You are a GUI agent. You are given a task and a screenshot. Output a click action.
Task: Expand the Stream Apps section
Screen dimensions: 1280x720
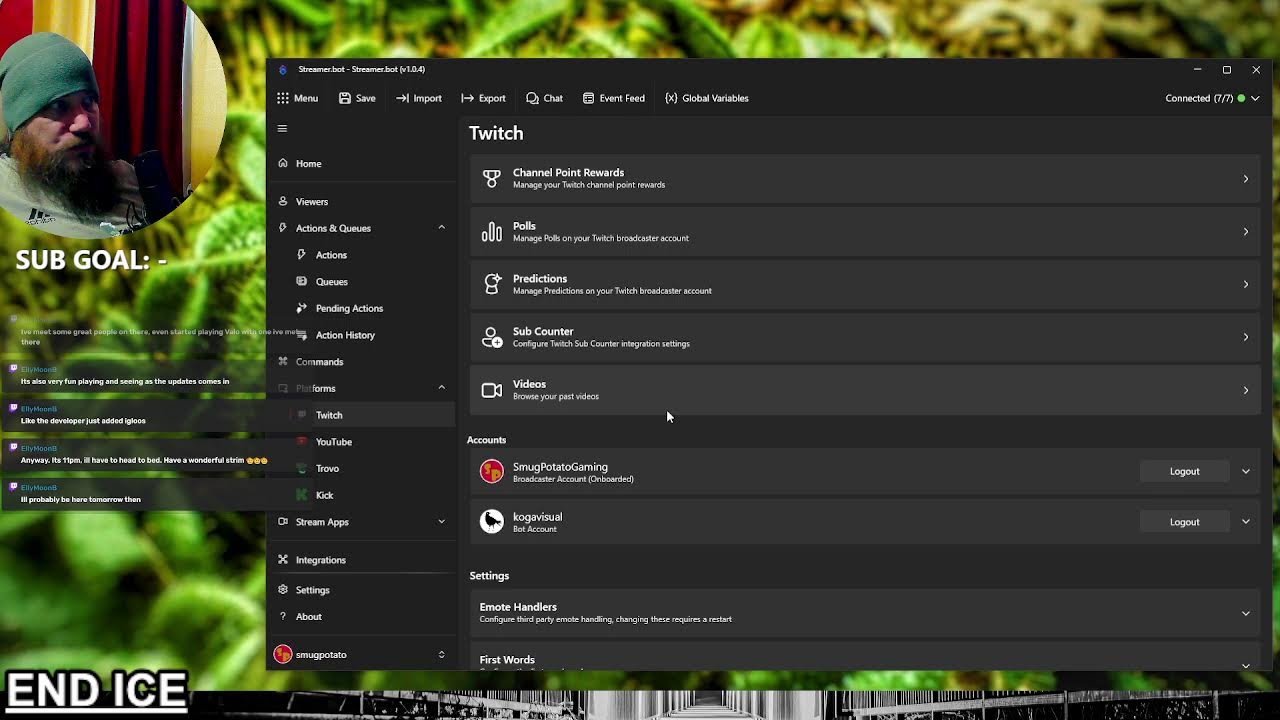(x=441, y=522)
